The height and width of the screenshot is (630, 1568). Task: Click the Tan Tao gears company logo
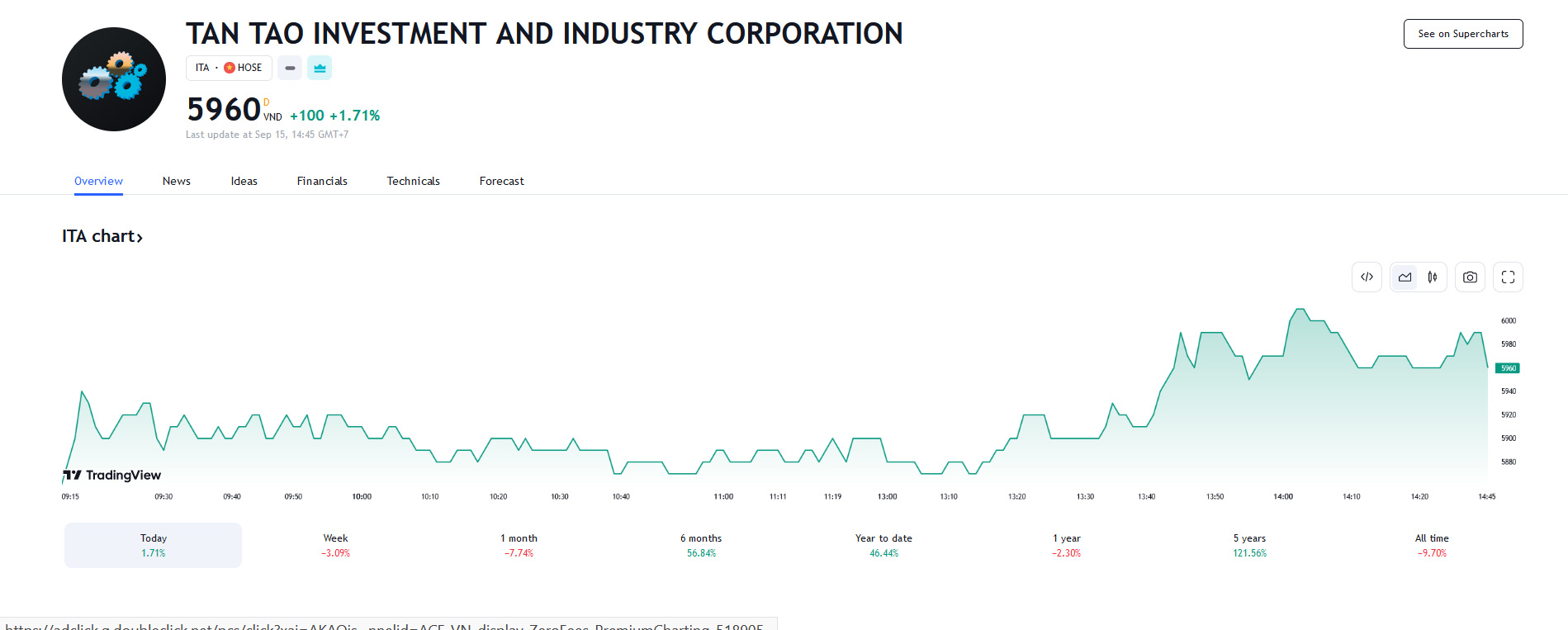point(114,79)
